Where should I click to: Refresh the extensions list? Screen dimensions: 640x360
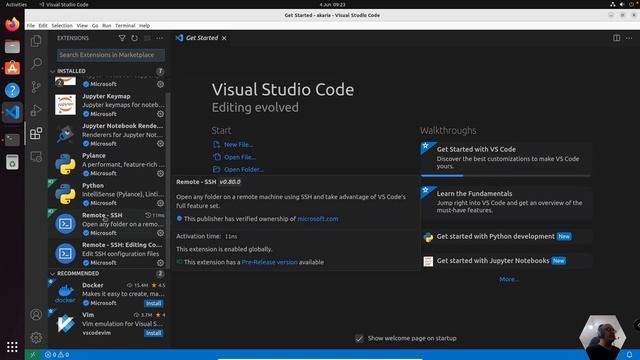[134, 38]
